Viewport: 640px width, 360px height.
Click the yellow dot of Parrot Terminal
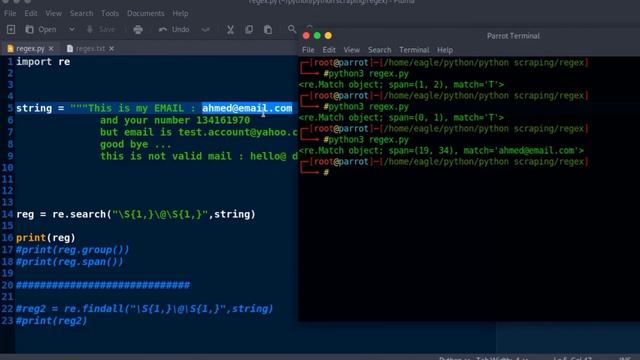[328, 36]
